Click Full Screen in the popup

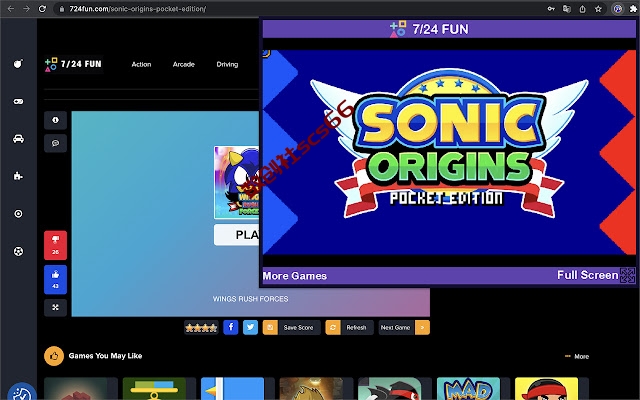coord(587,275)
